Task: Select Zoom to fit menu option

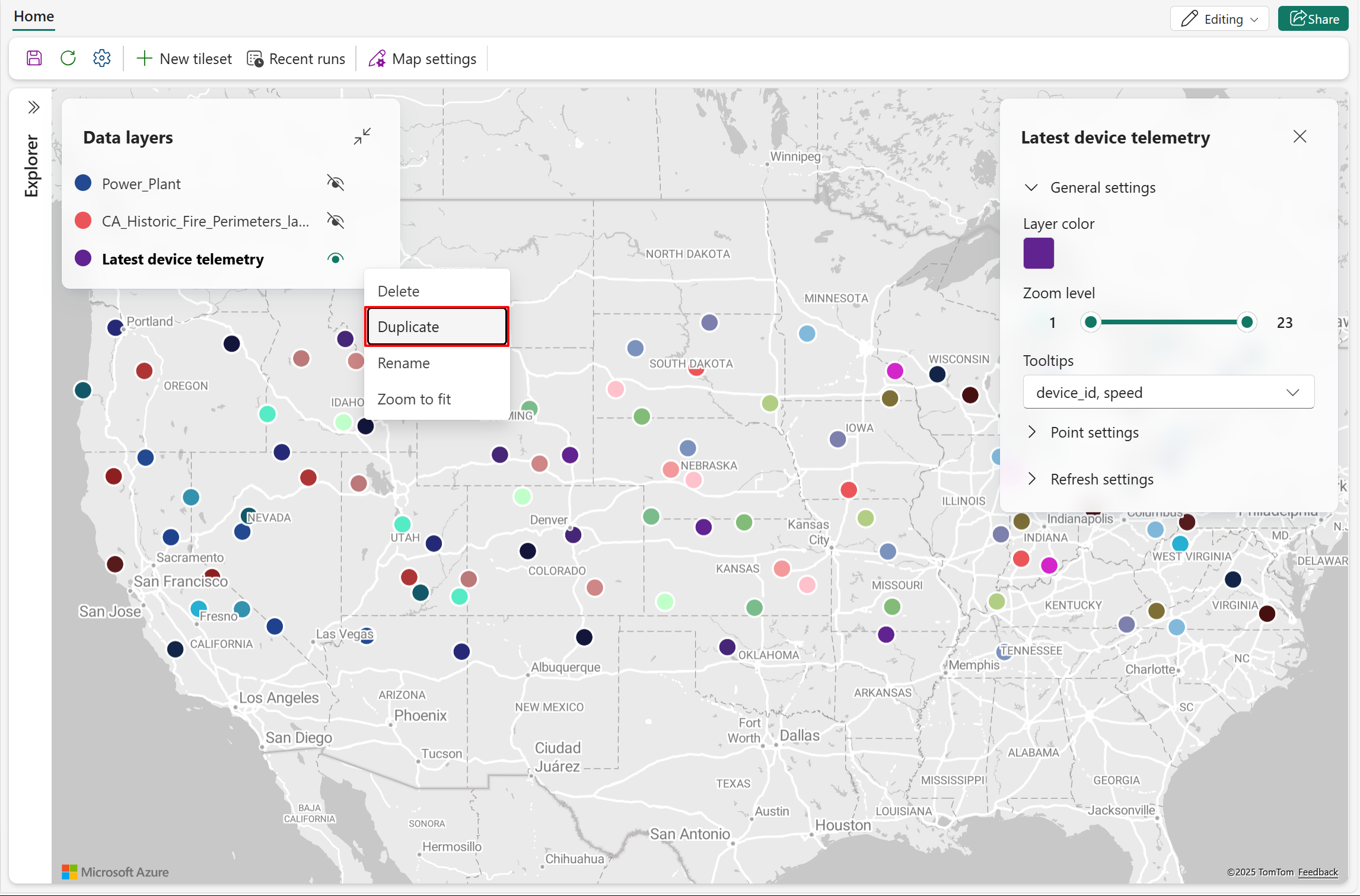Action: (x=414, y=399)
